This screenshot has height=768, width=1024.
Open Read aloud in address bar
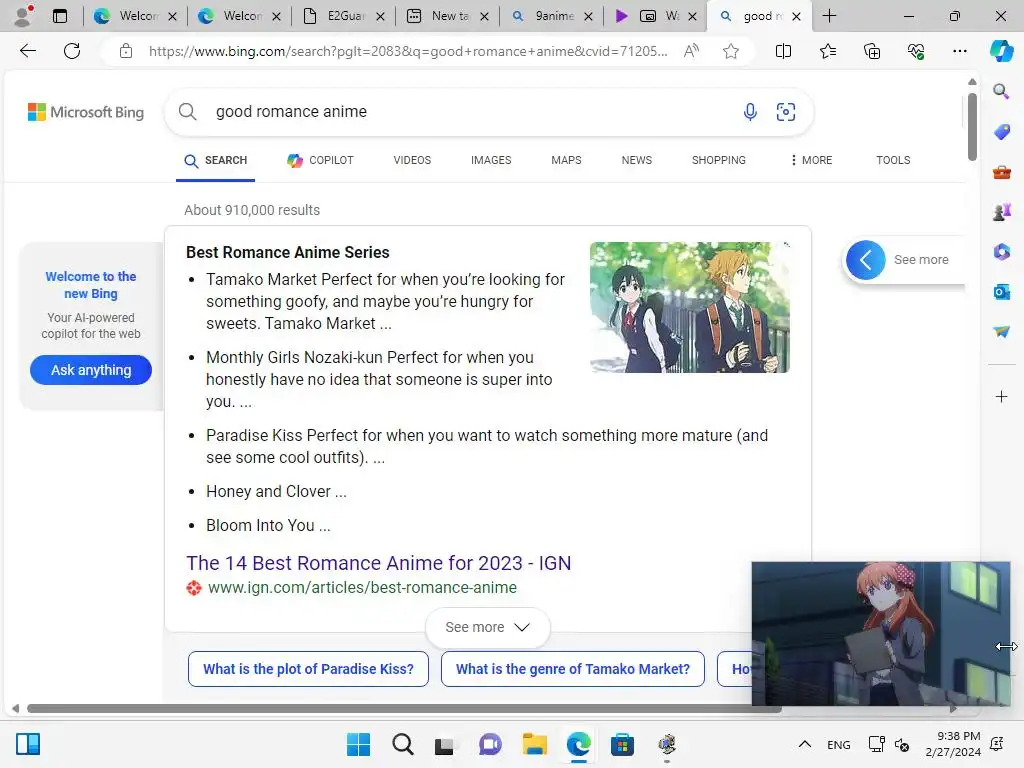click(691, 51)
